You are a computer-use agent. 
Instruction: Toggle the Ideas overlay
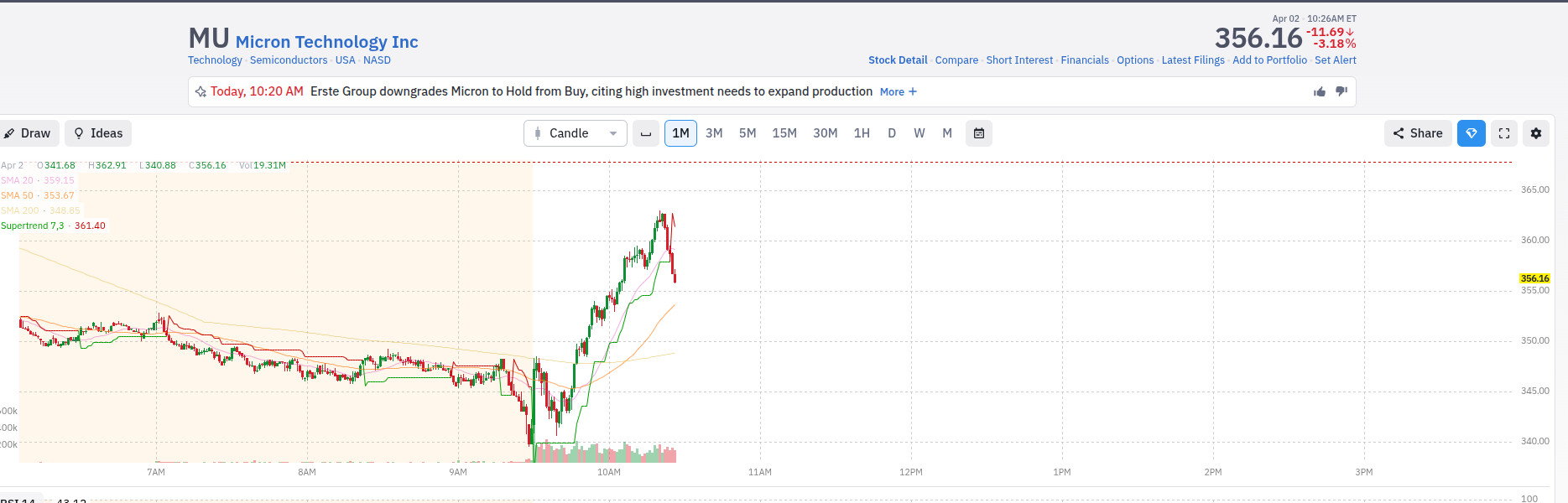pos(98,133)
